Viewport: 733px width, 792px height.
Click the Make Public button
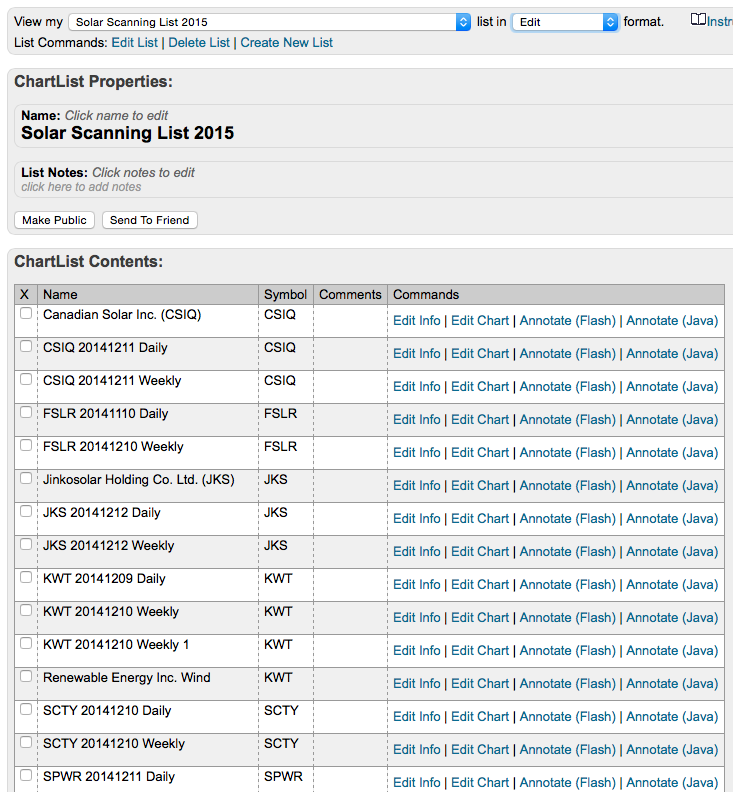(55, 220)
